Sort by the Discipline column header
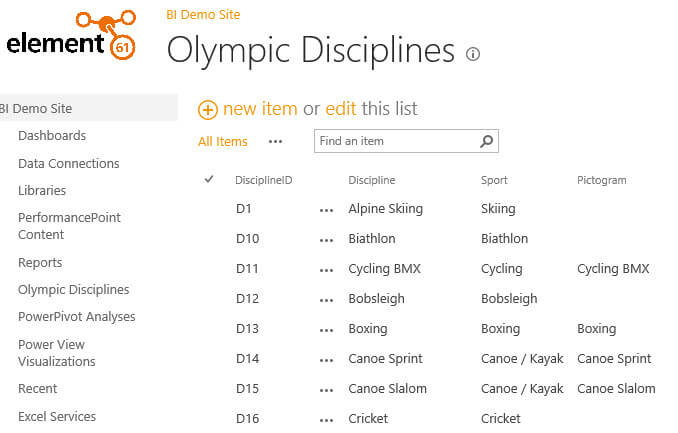This screenshot has width=678, height=433. click(x=372, y=180)
